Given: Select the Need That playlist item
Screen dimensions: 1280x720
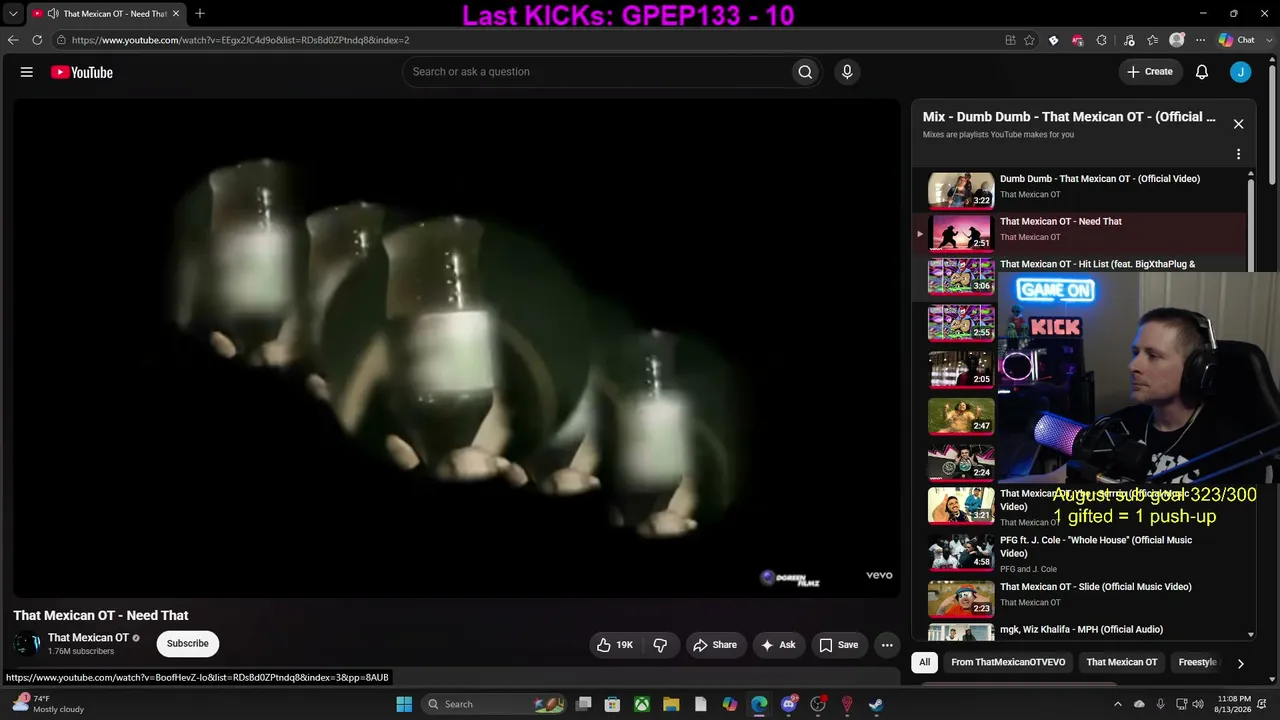Looking at the screenshot, I should tap(1082, 233).
